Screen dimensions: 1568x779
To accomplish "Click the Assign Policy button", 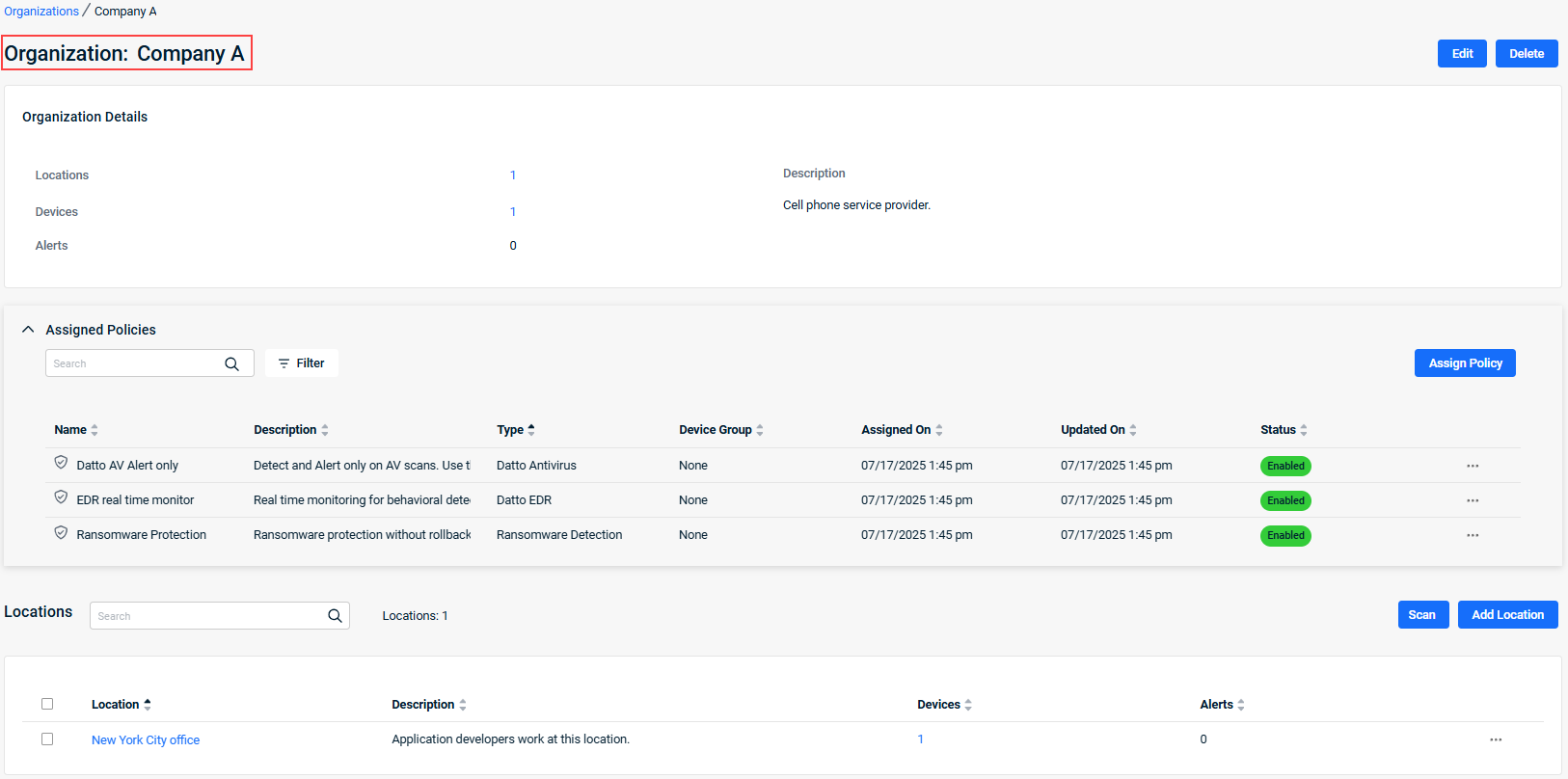I will (1465, 363).
